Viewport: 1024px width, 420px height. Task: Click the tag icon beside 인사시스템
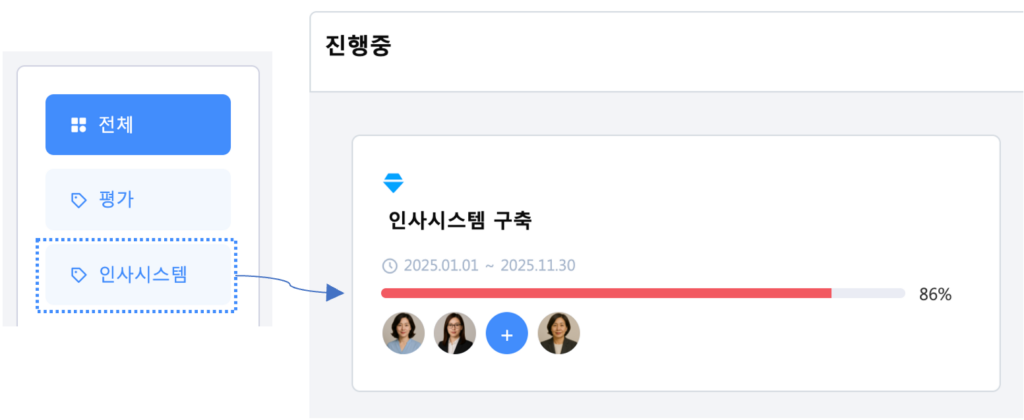tap(78, 274)
